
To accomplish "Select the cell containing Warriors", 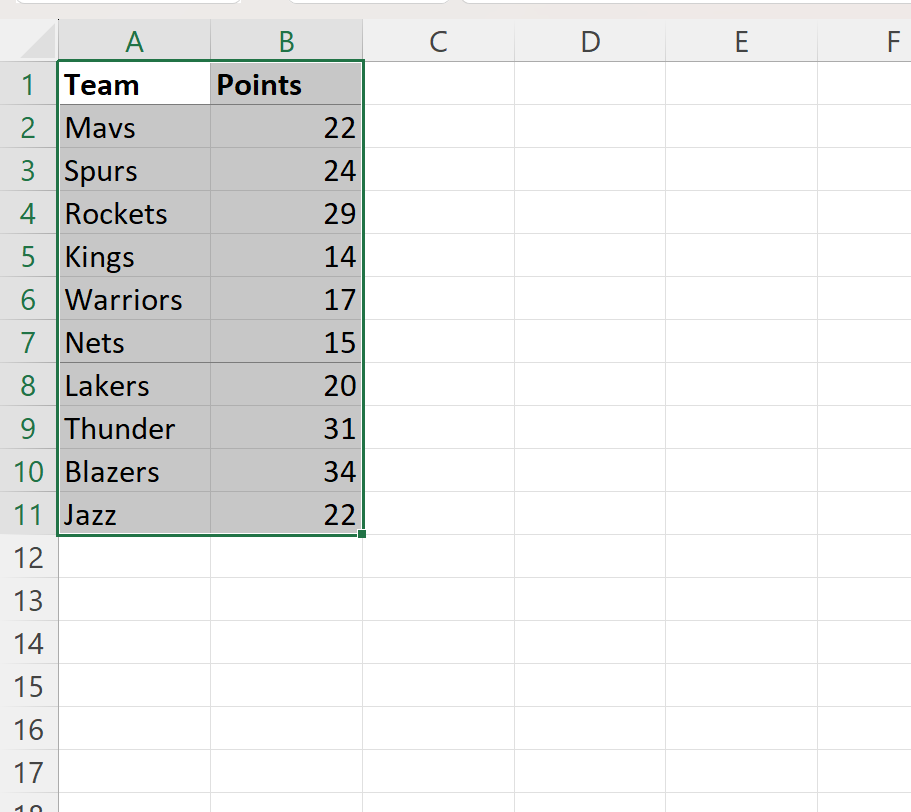I will (x=134, y=299).
